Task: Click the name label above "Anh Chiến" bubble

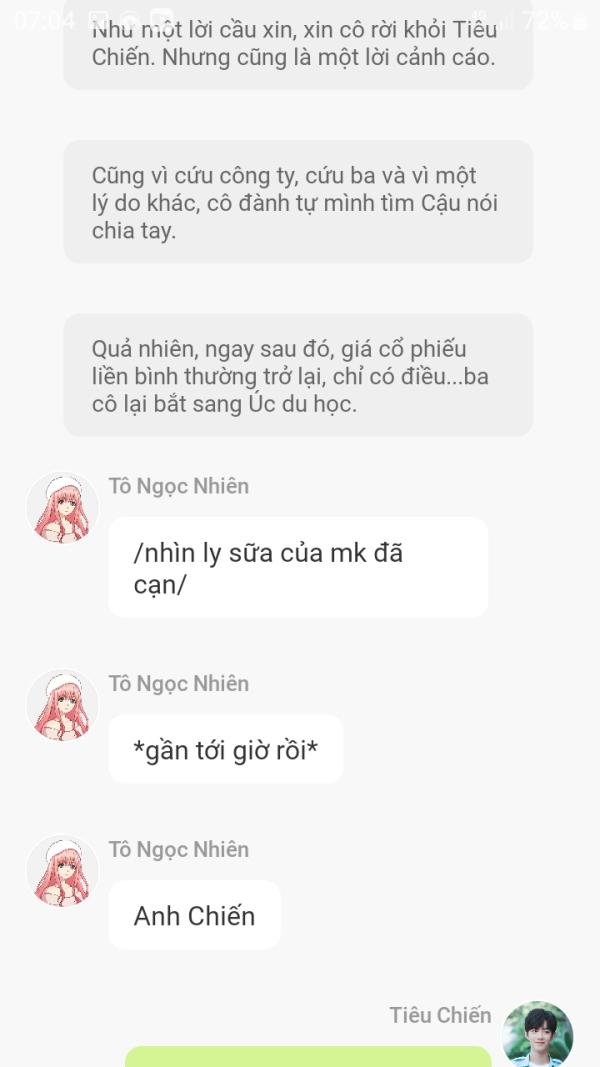Action: pyautogui.click(x=179, y=849)
